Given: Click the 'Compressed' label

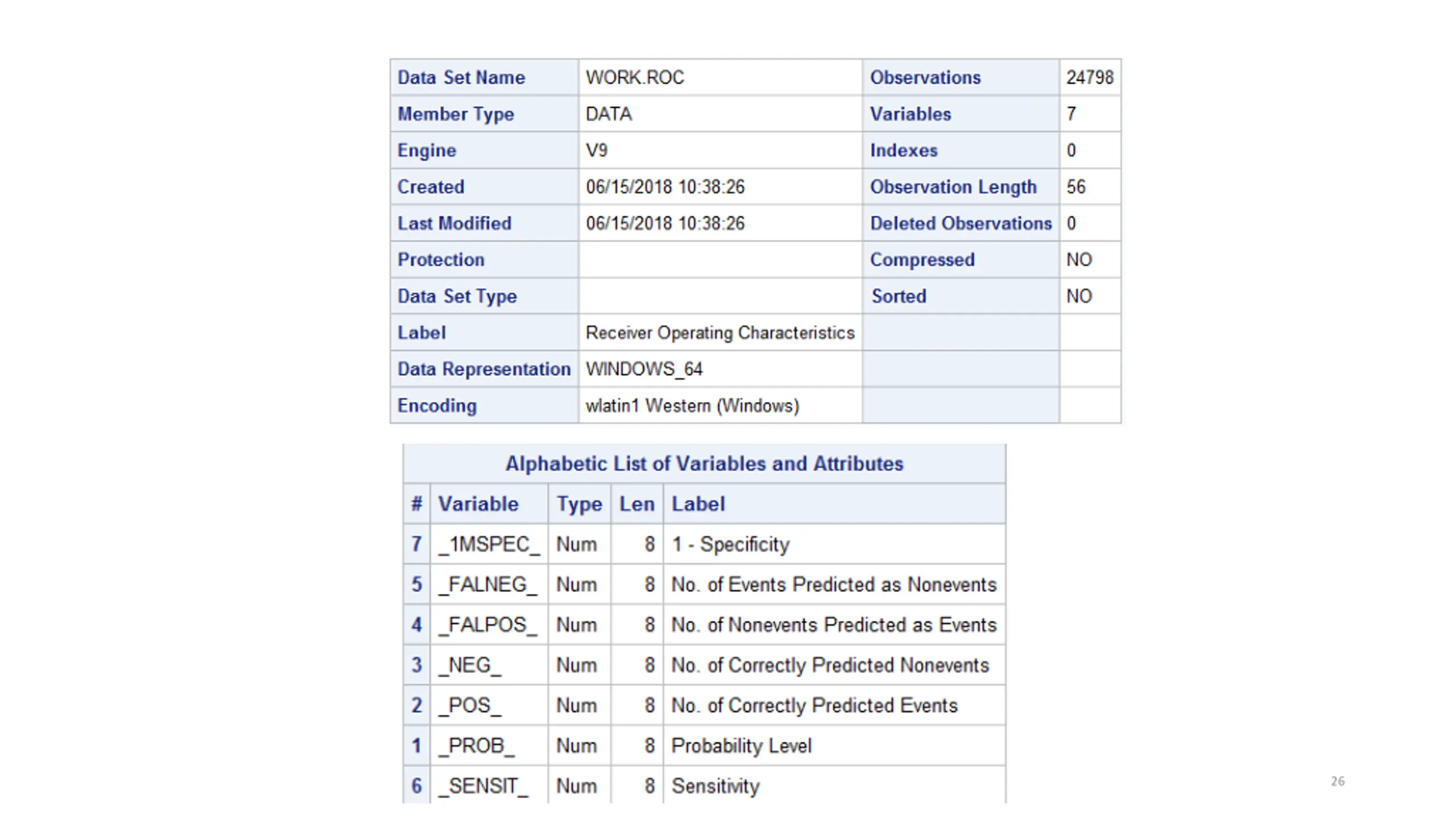Looking at the screenshot, I should 922,259.
